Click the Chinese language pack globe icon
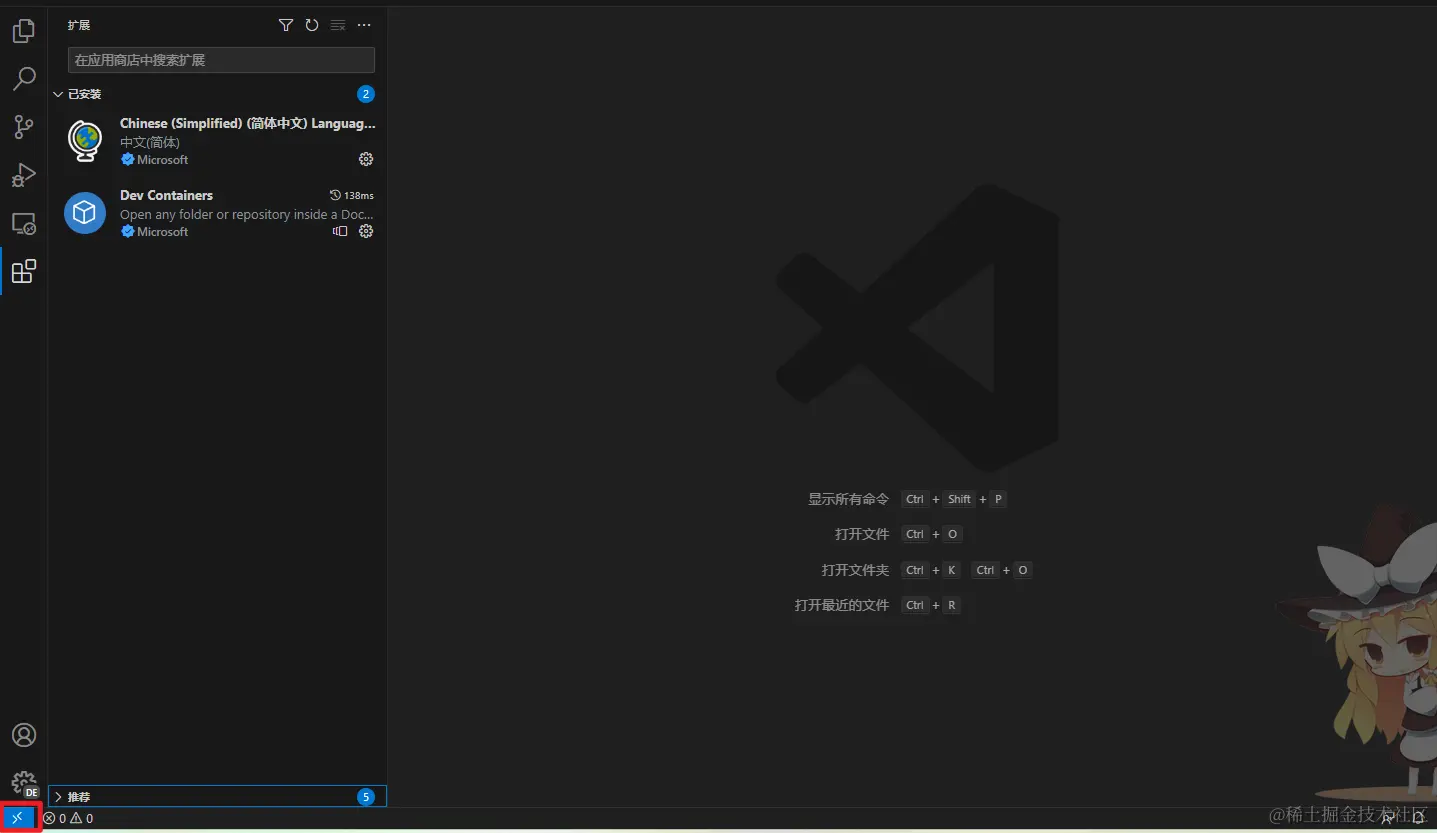Screen dimensions: 1437x833 click(x=85, y=140)
